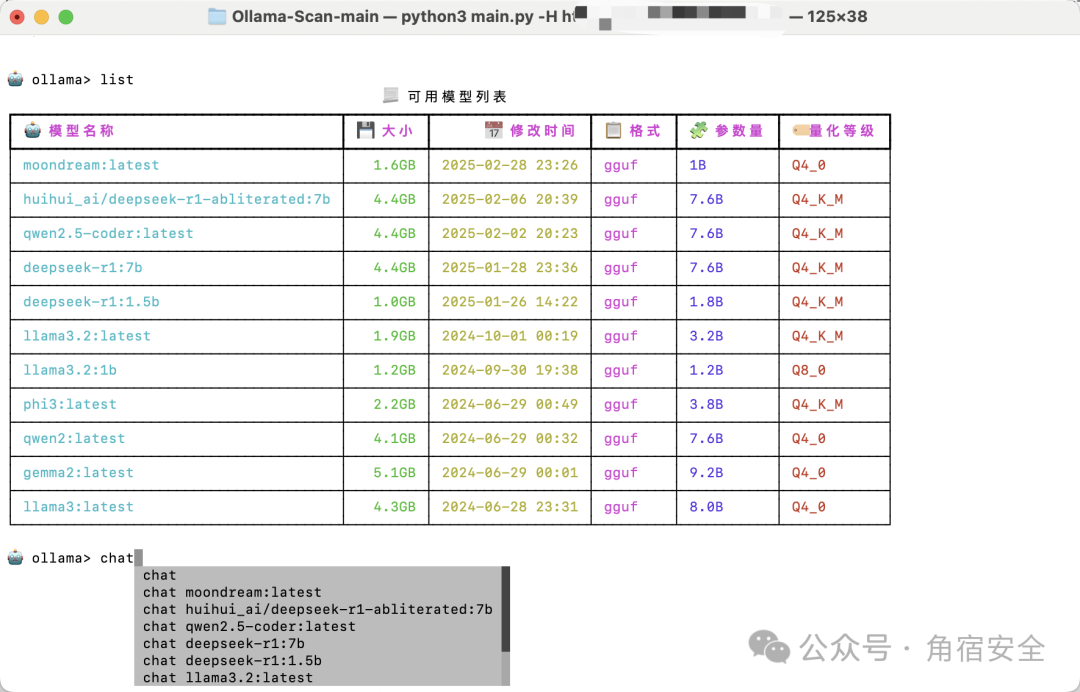Click date '2025-02-28 23:26'
Screen dimensions: 1080x692
click(x=510, y=165)
